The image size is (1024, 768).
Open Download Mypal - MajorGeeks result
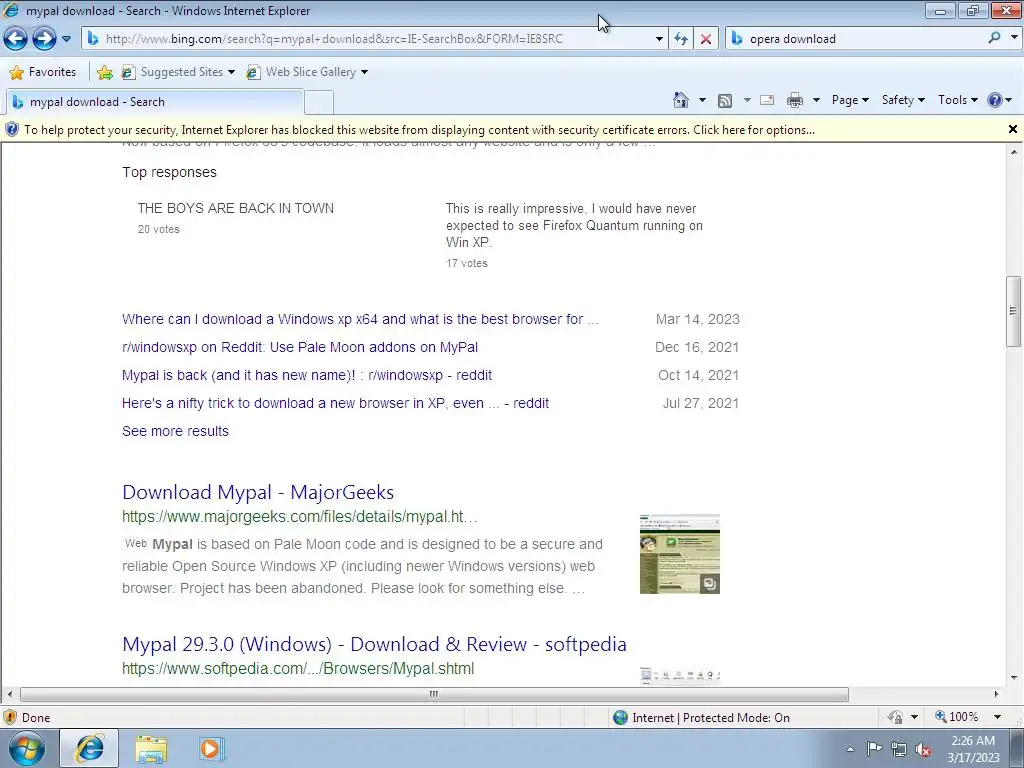(258, 492)
